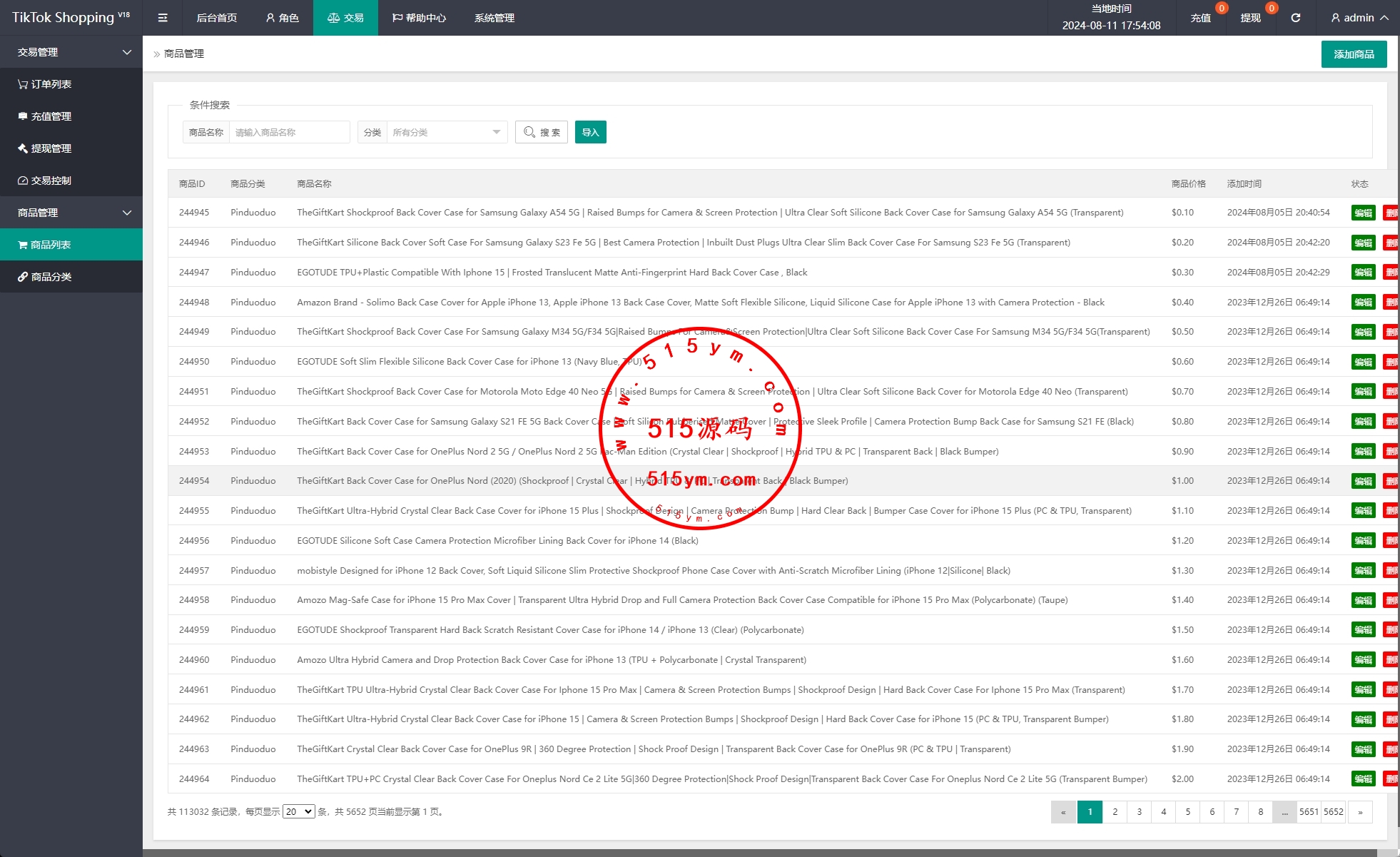The height and width of the screenshot is (857, 1400).
Task: Click the green 导入 import button
Action: click(x=590, y=132)
